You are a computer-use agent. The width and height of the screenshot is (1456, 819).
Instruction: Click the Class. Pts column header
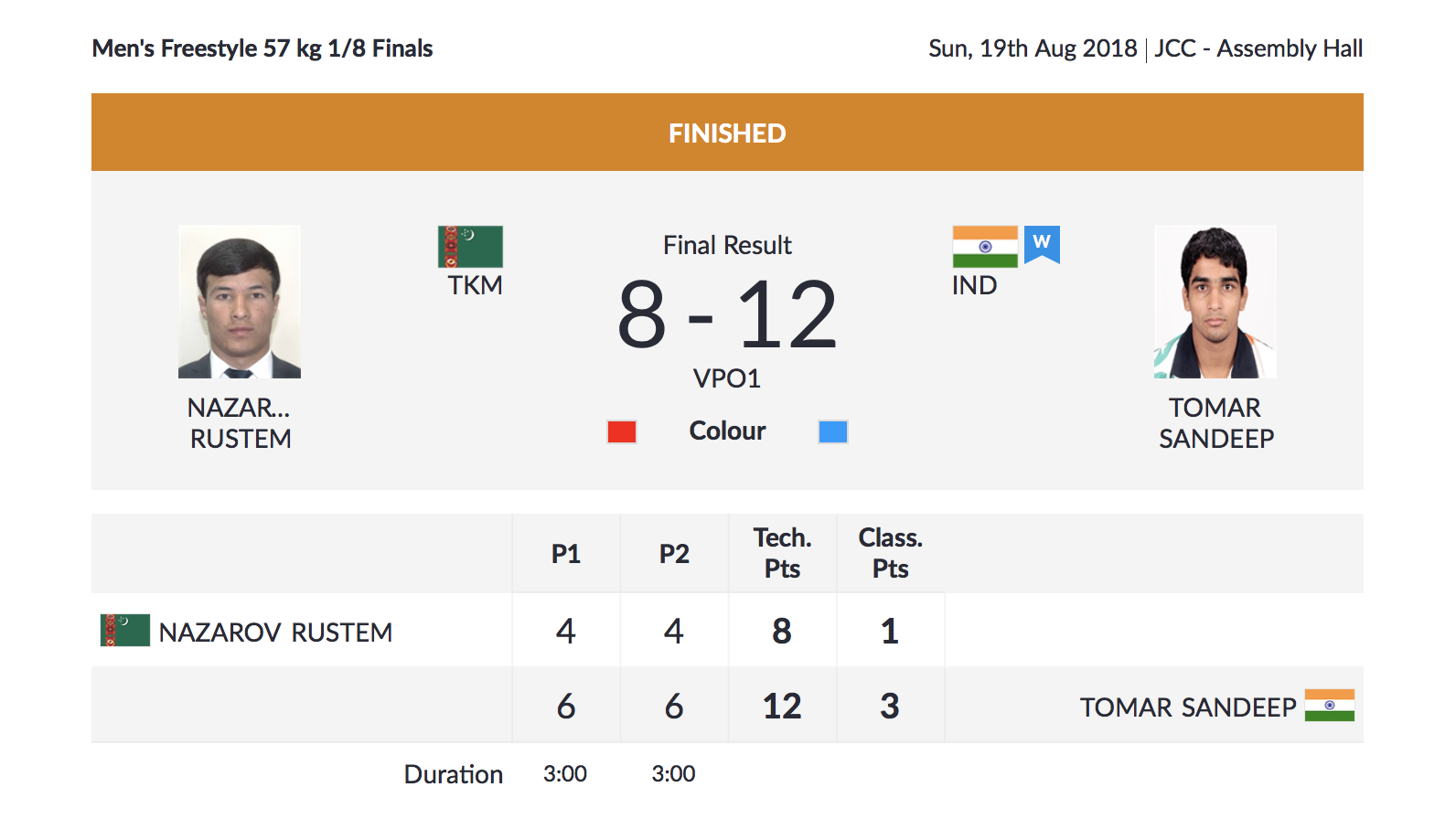(890, 553)
